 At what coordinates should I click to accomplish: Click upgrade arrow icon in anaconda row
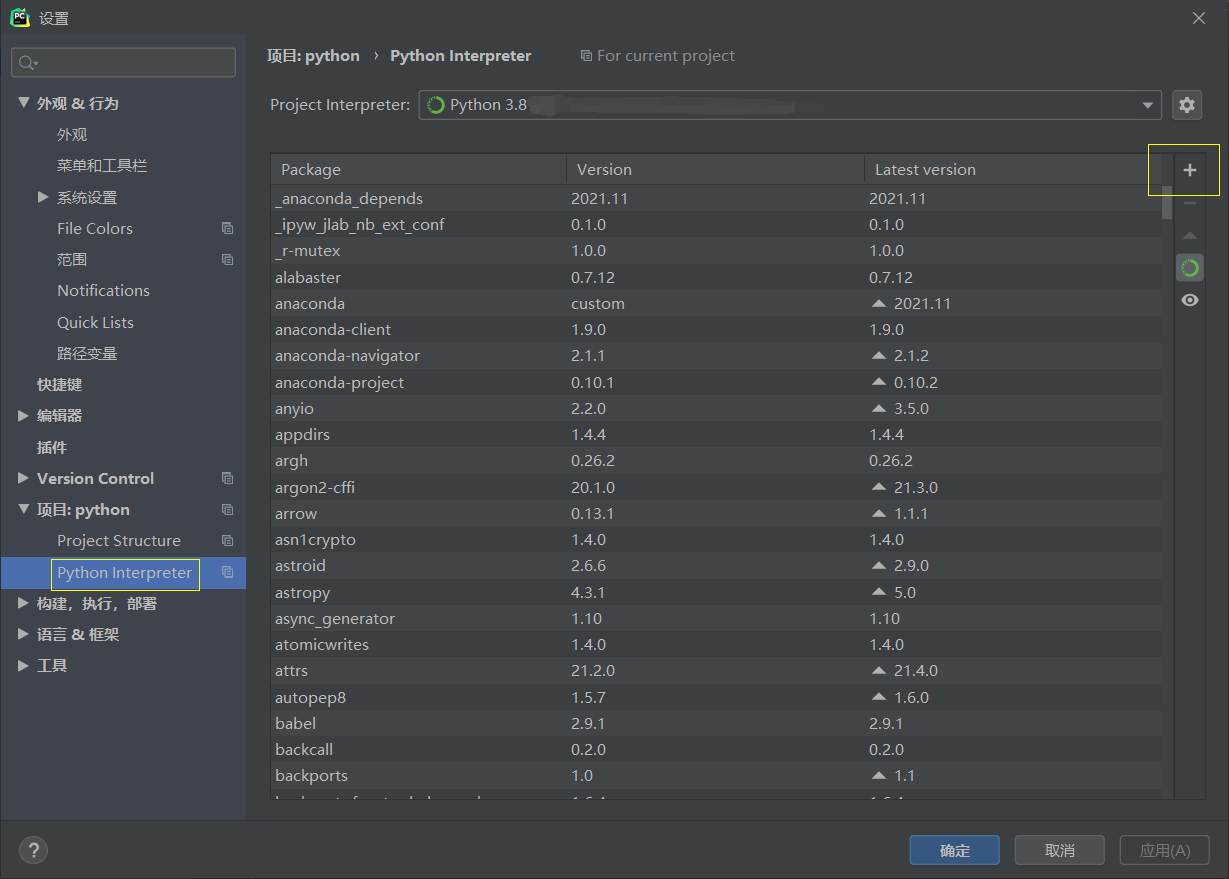click(x=879, y=304)
